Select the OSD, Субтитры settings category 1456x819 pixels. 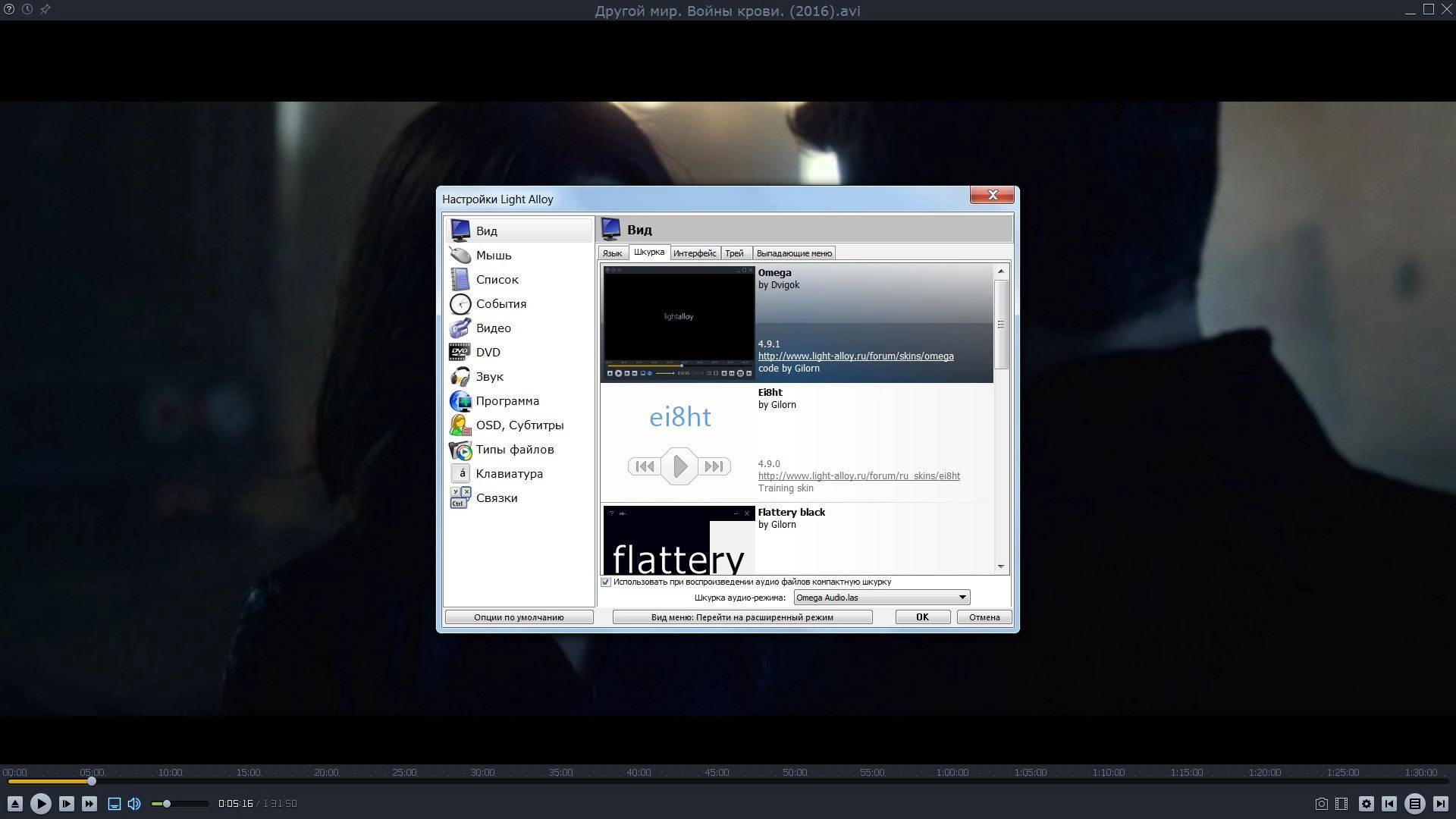point(519,425)
